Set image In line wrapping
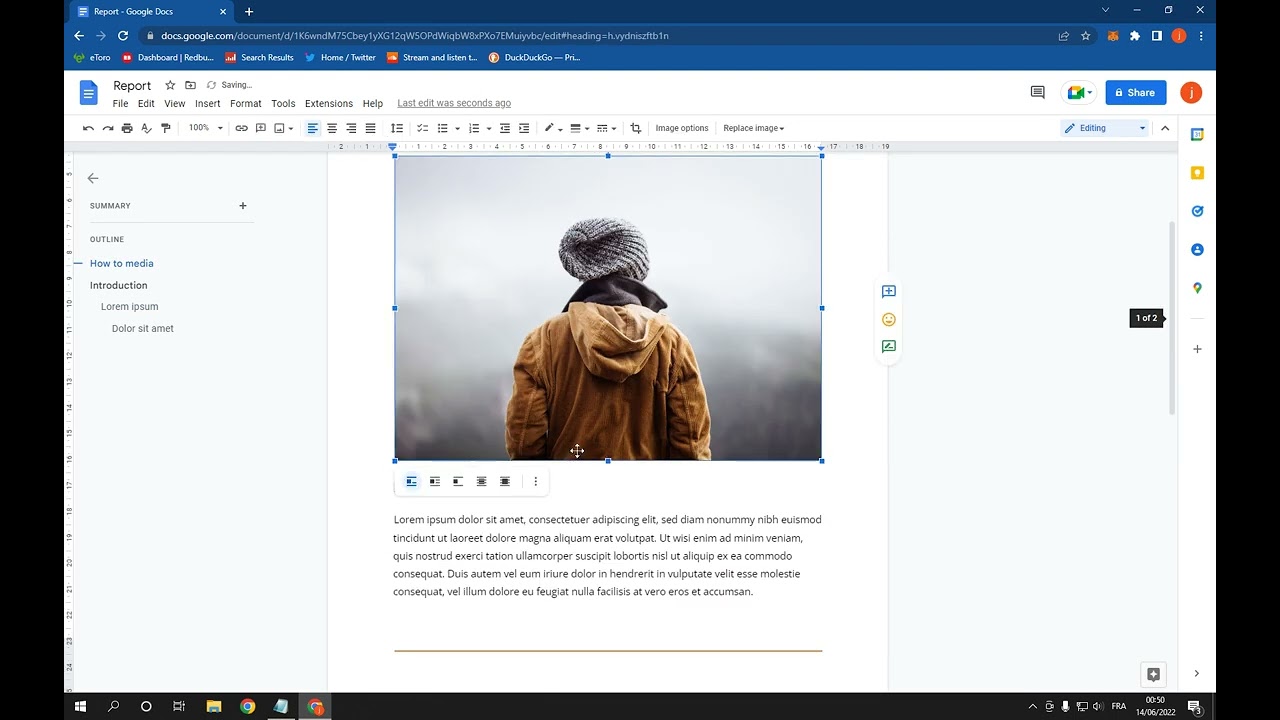This screenshot has width=1280, height=720. tap(411, 481)
